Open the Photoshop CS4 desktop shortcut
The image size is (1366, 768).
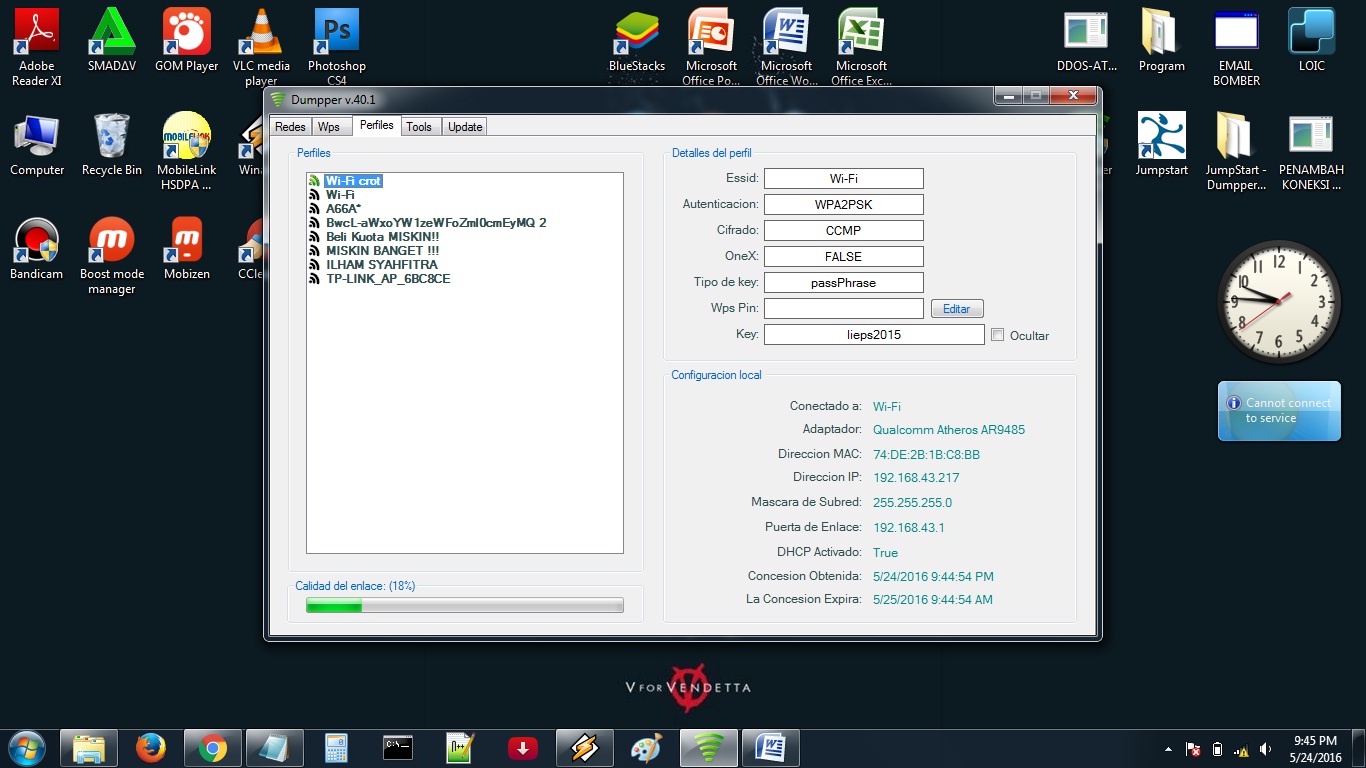tap(337, 46)
